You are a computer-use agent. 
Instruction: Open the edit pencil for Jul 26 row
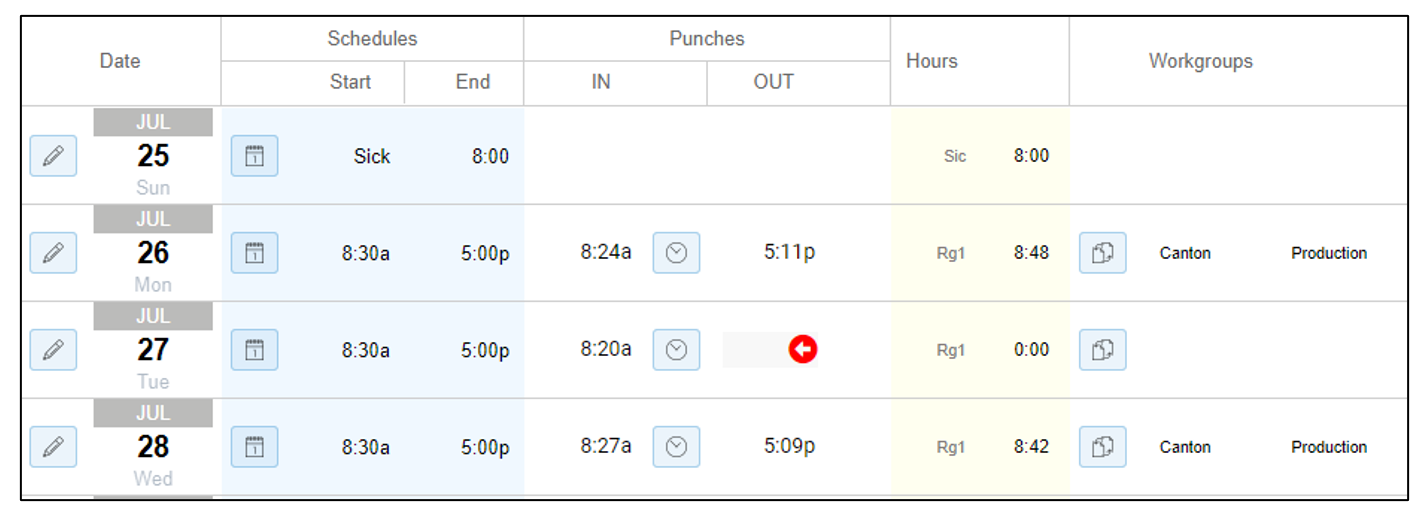[x=53, y=253]
